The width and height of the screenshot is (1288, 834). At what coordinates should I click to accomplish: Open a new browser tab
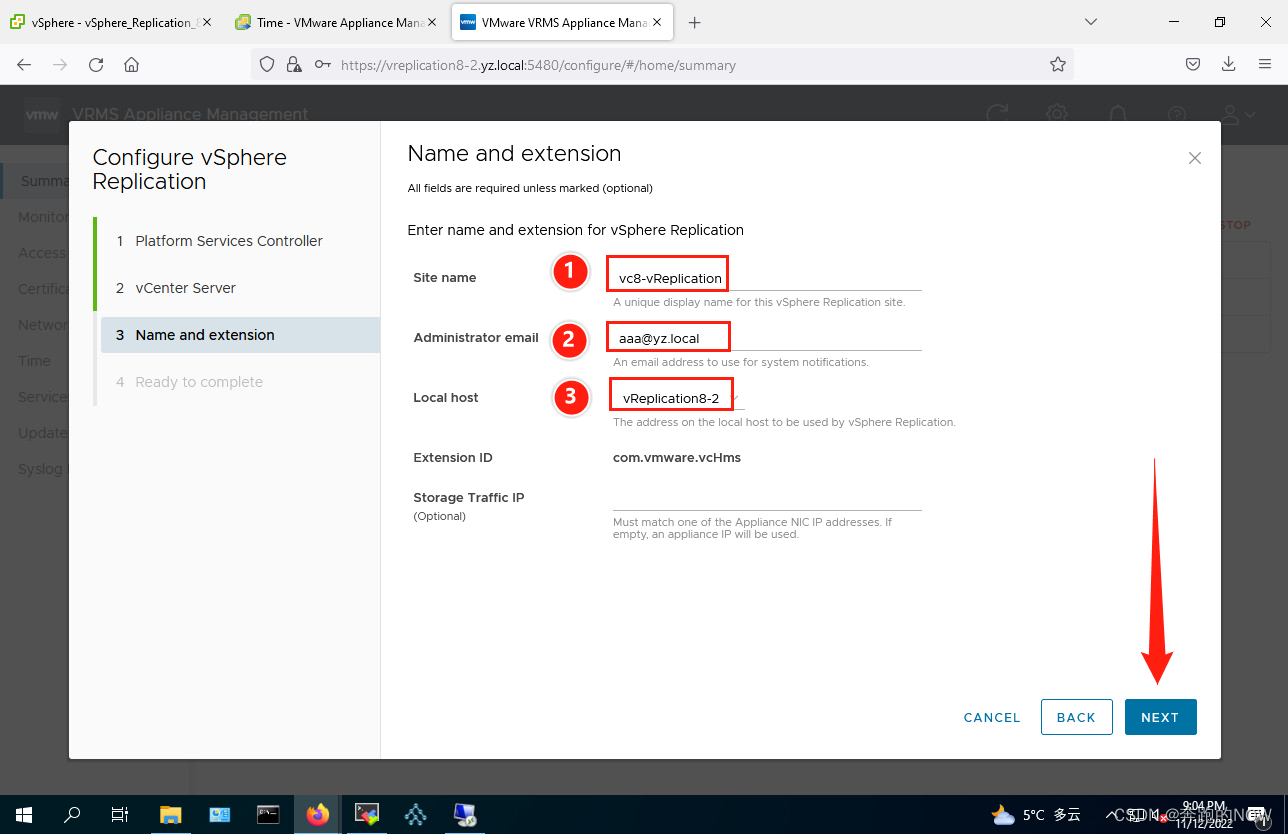[695, 22]
